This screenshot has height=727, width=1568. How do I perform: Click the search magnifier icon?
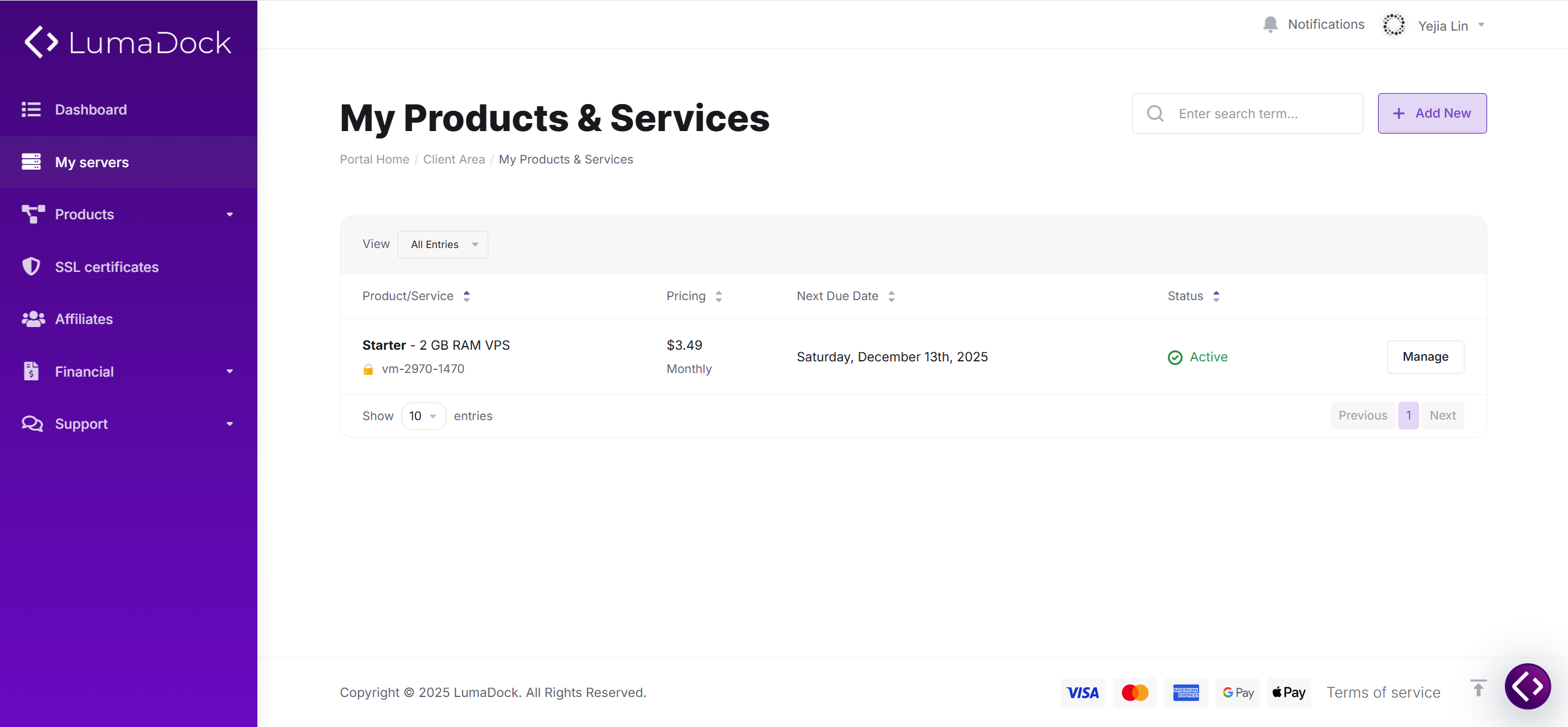(1155, 113)
